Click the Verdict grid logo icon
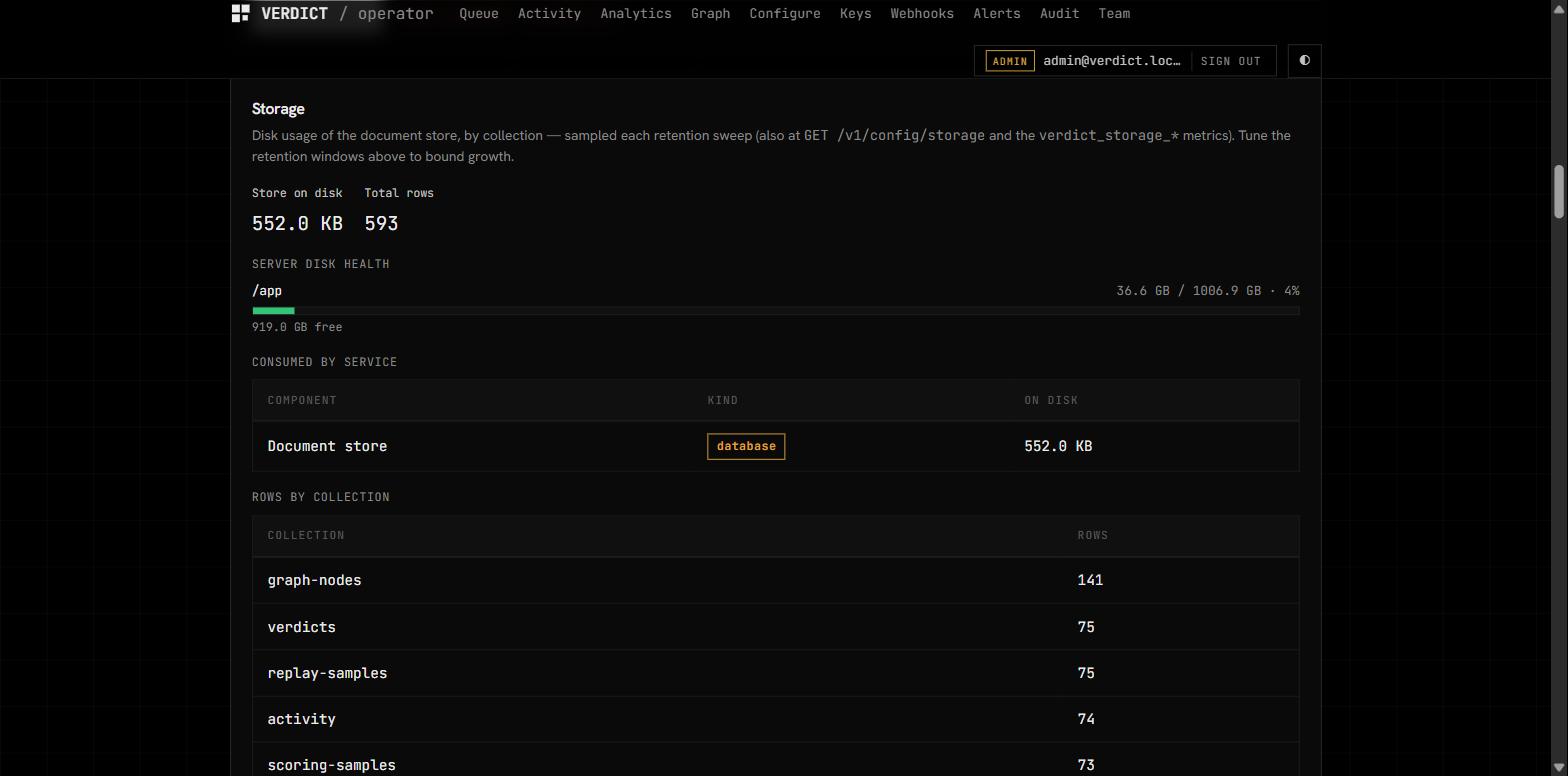The image size is (1568, 776). (240, 13)
